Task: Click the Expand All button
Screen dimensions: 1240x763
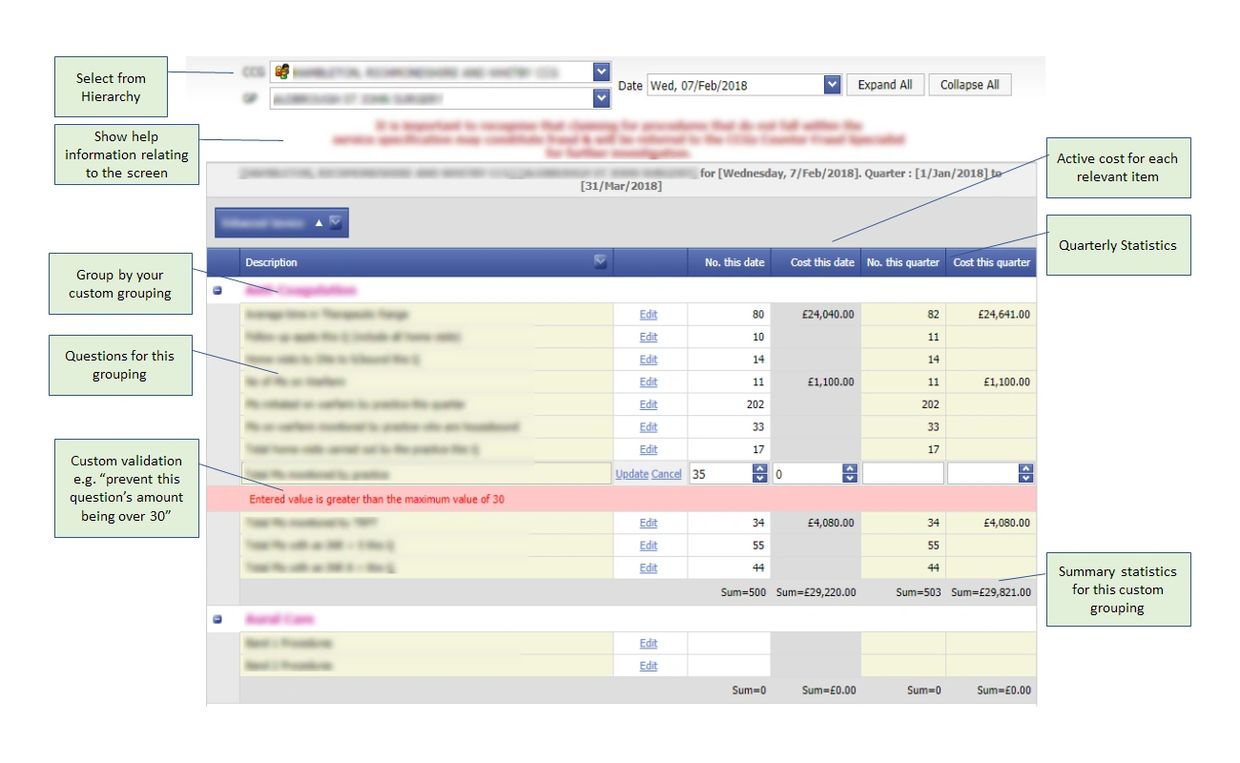Action: coord(884,84)
